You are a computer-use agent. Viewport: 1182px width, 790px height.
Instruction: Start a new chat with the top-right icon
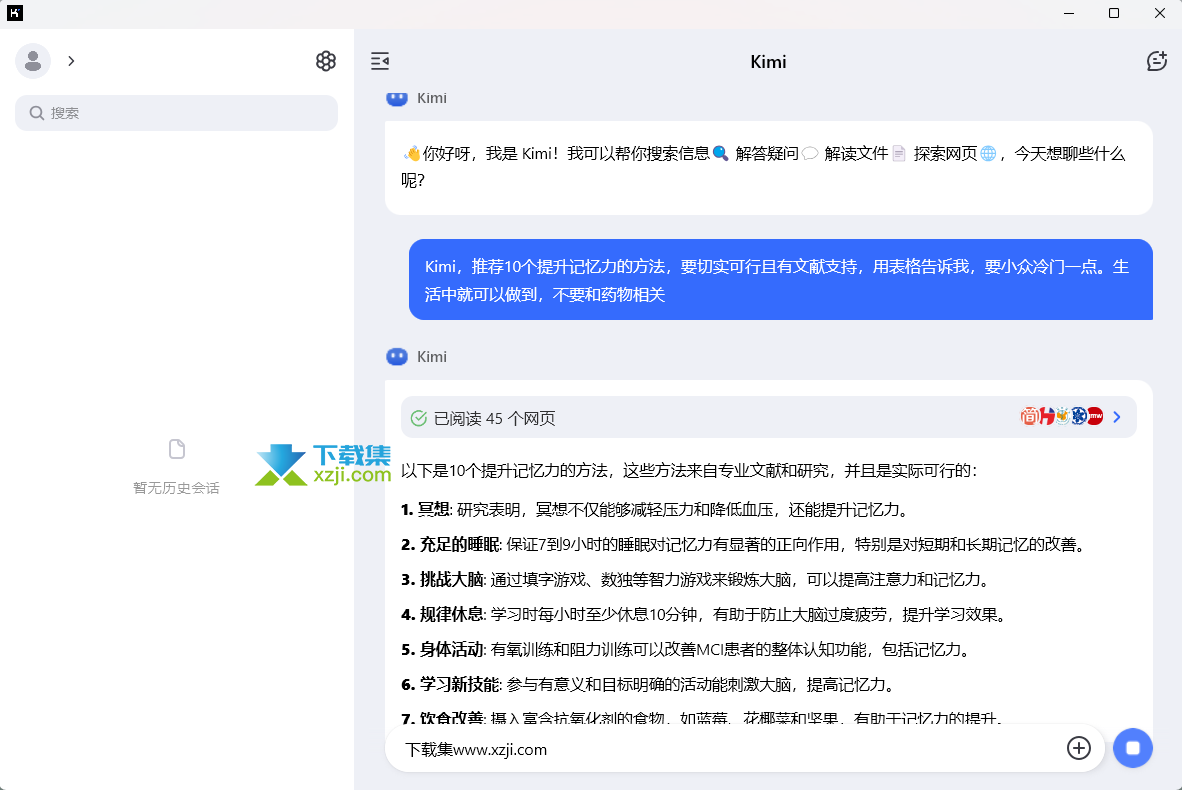click(x=1156, y=61)
